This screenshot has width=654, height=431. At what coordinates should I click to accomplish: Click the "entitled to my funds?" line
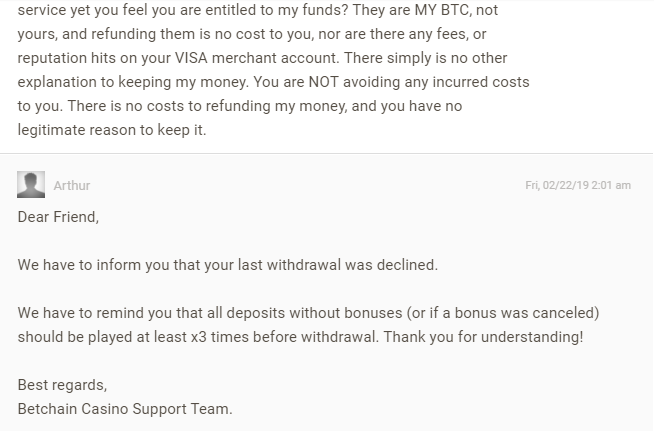pos(258,10)
